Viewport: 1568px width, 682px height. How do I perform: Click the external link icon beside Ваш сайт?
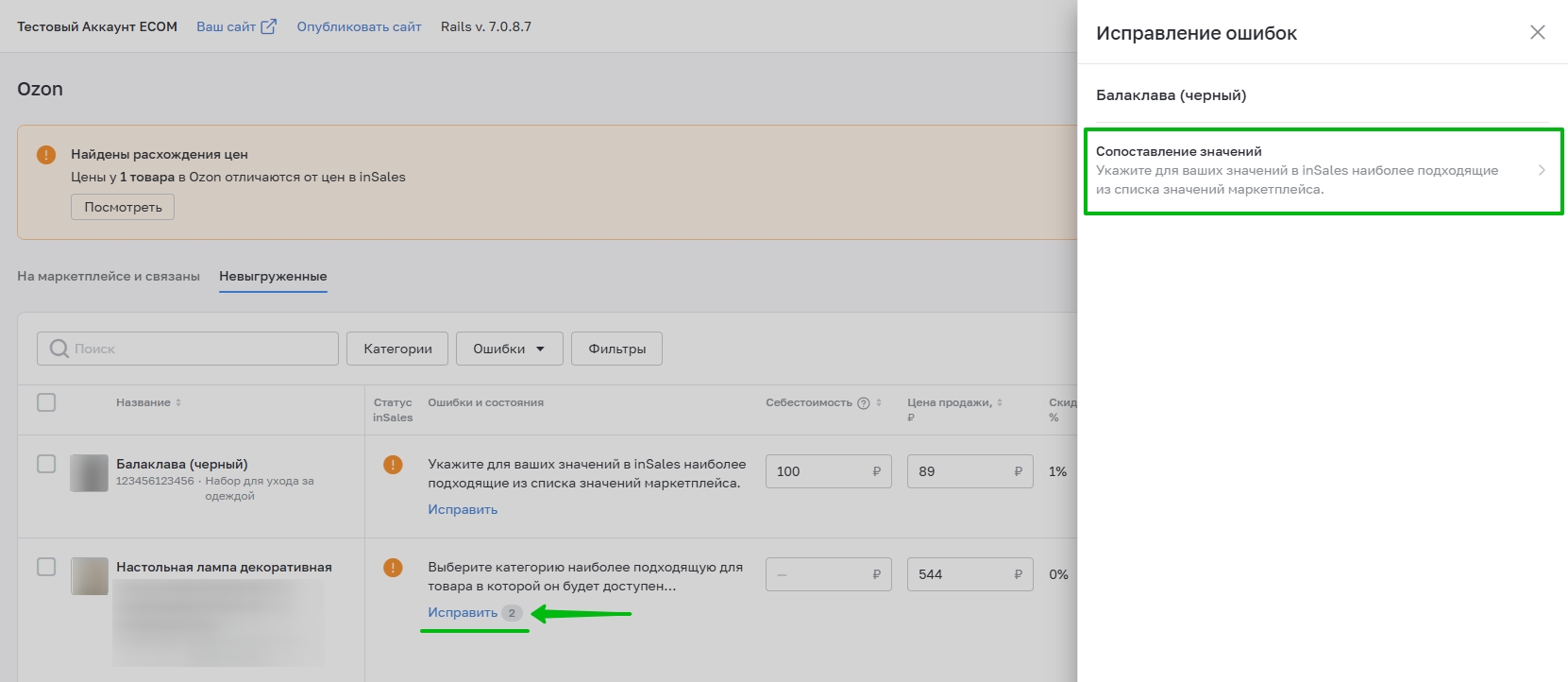click(268, 26)
